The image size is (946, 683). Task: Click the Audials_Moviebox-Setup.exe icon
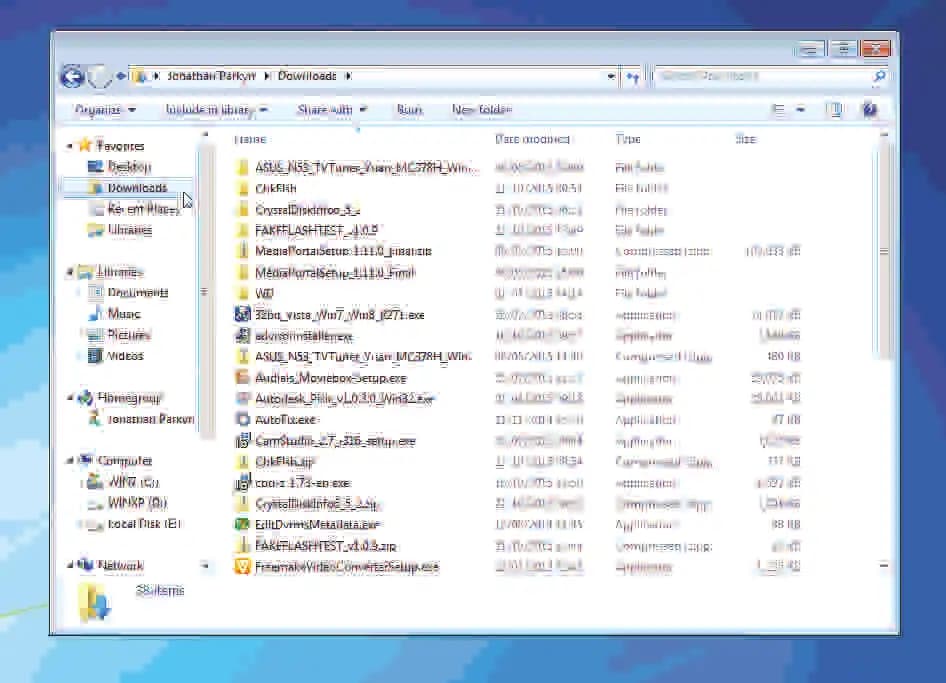[241, 378]
